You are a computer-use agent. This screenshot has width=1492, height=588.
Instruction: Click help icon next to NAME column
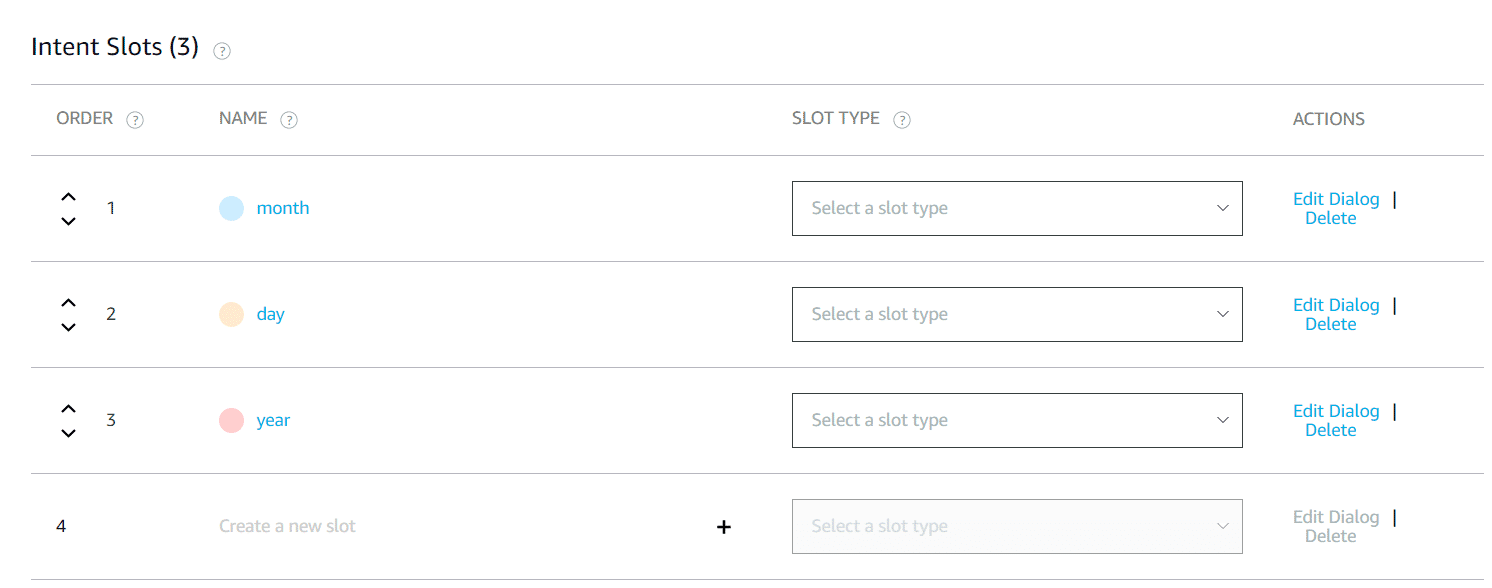pyautogui.click(x=289, y=120)
